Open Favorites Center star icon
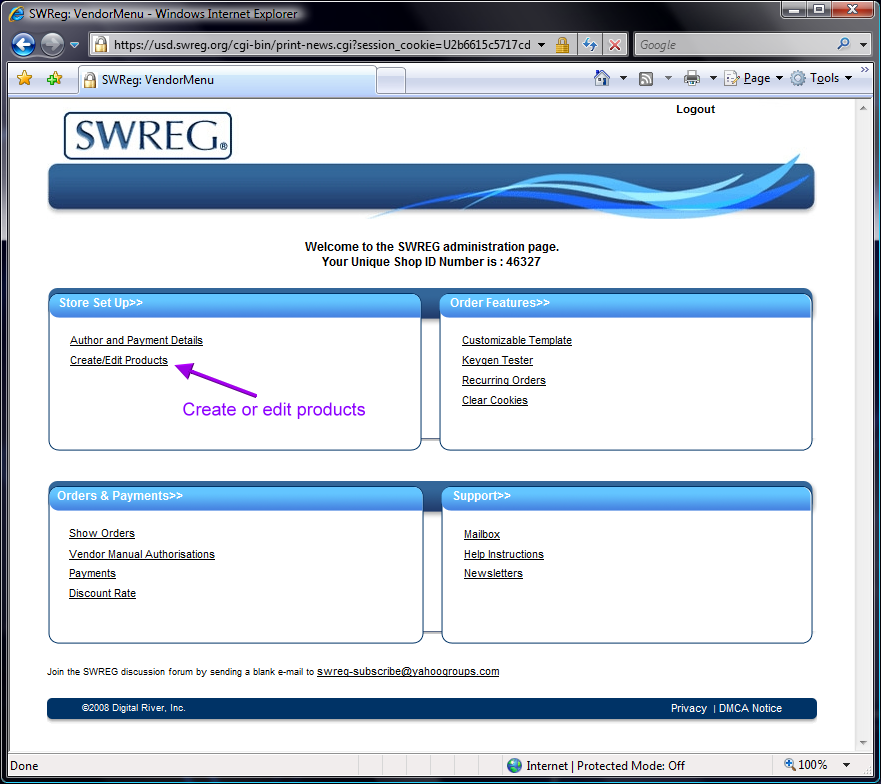 25,79
